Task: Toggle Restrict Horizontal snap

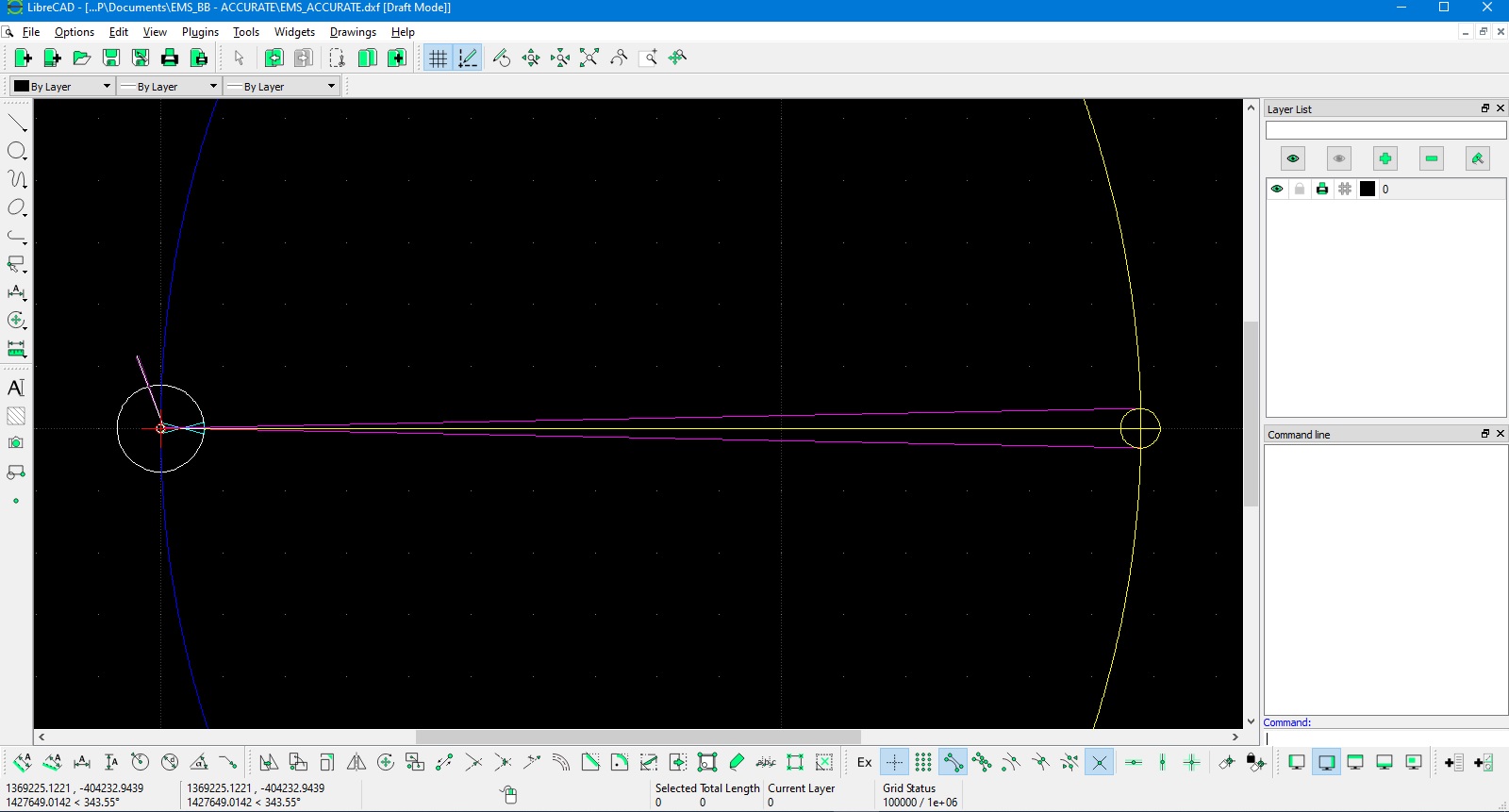Action: (x=1134, y=762)
